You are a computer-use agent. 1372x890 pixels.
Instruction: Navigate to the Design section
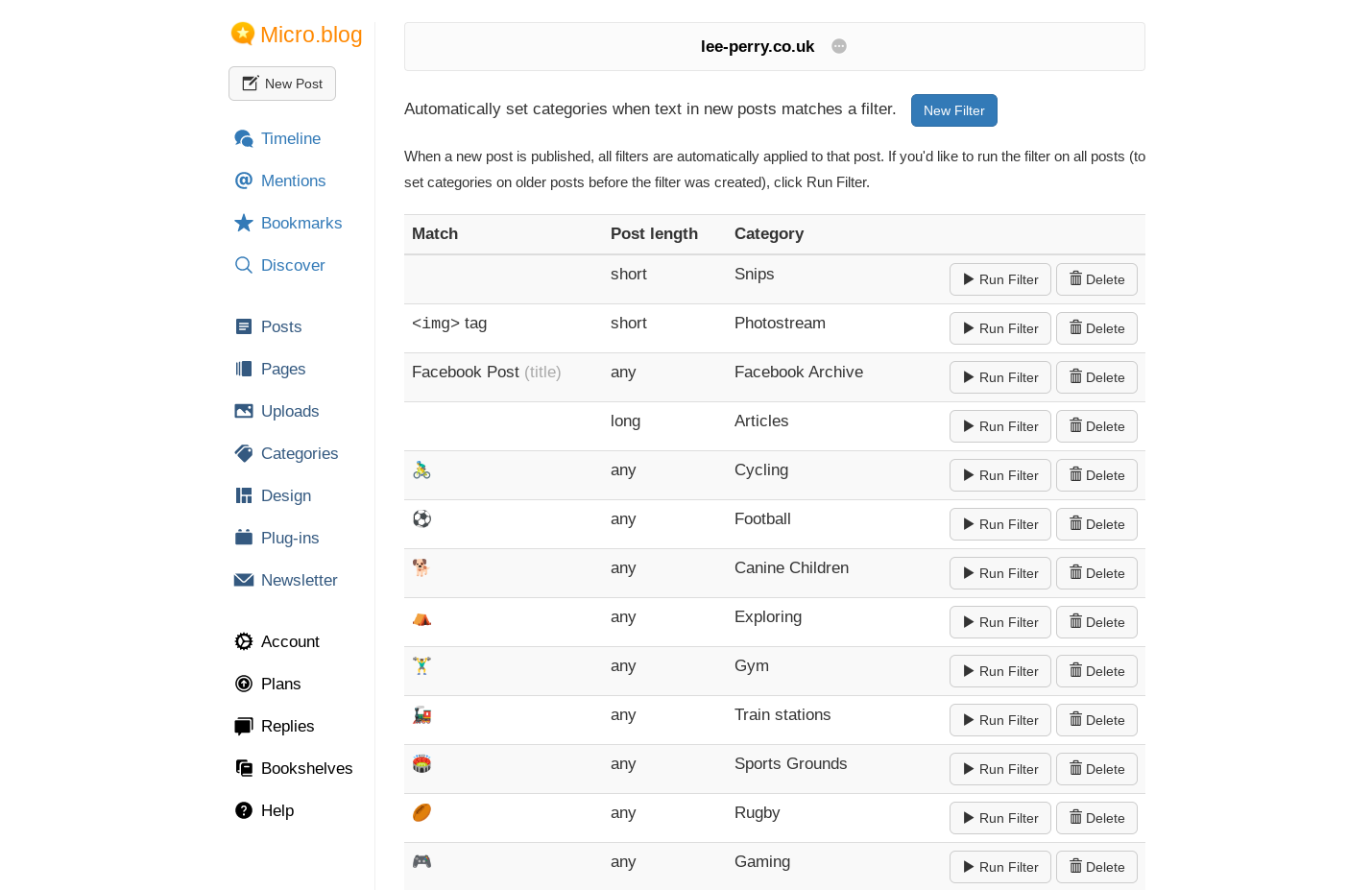click(285, 495)
